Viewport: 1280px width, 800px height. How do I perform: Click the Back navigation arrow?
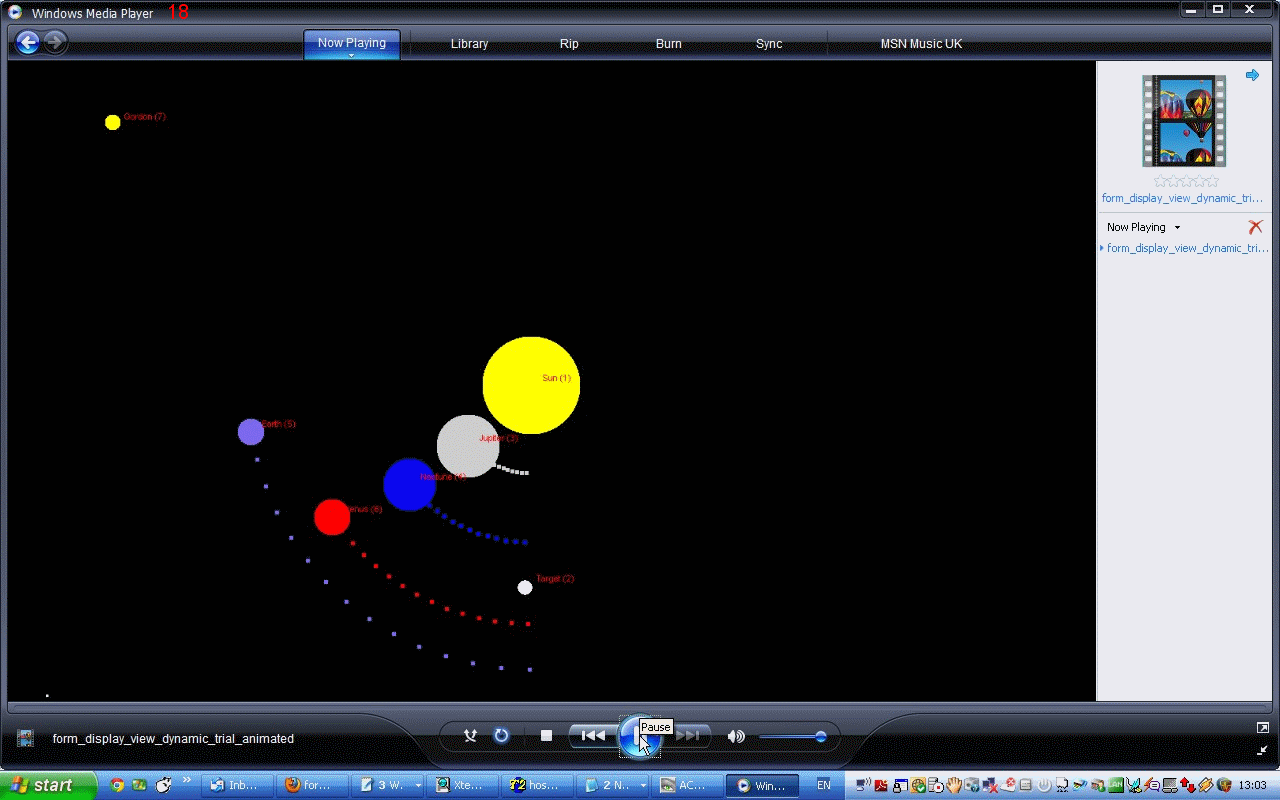pyautogui.click(x=27, y=42)
